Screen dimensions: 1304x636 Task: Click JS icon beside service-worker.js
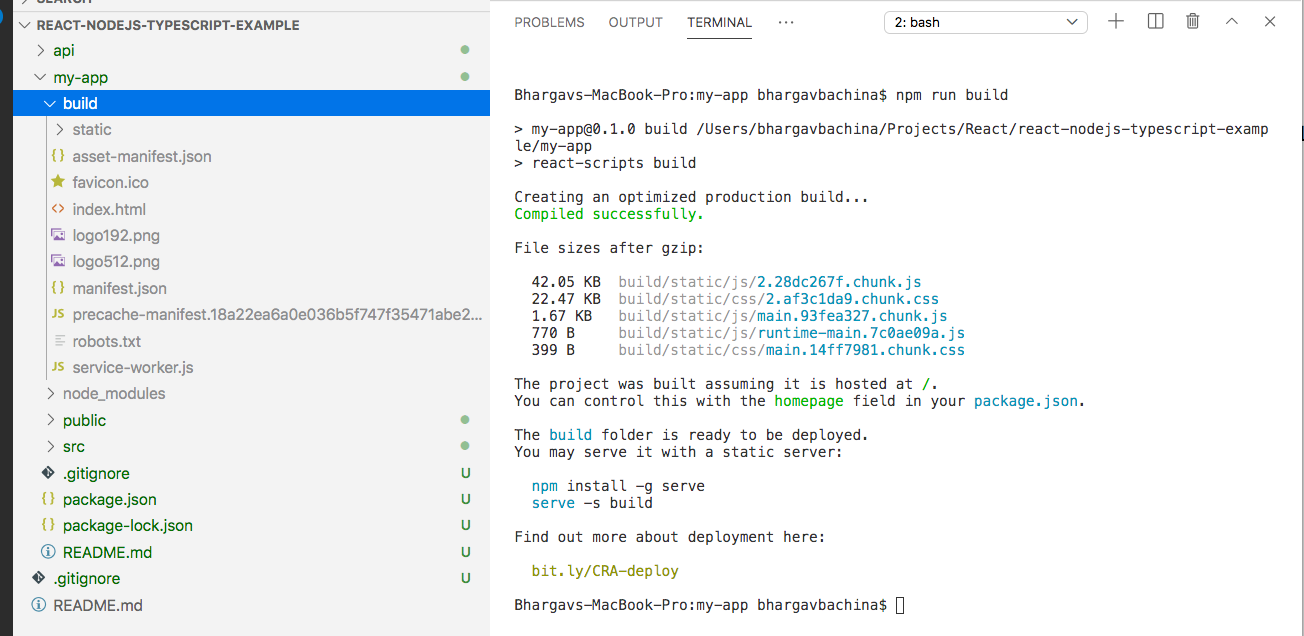click(58, 367)
